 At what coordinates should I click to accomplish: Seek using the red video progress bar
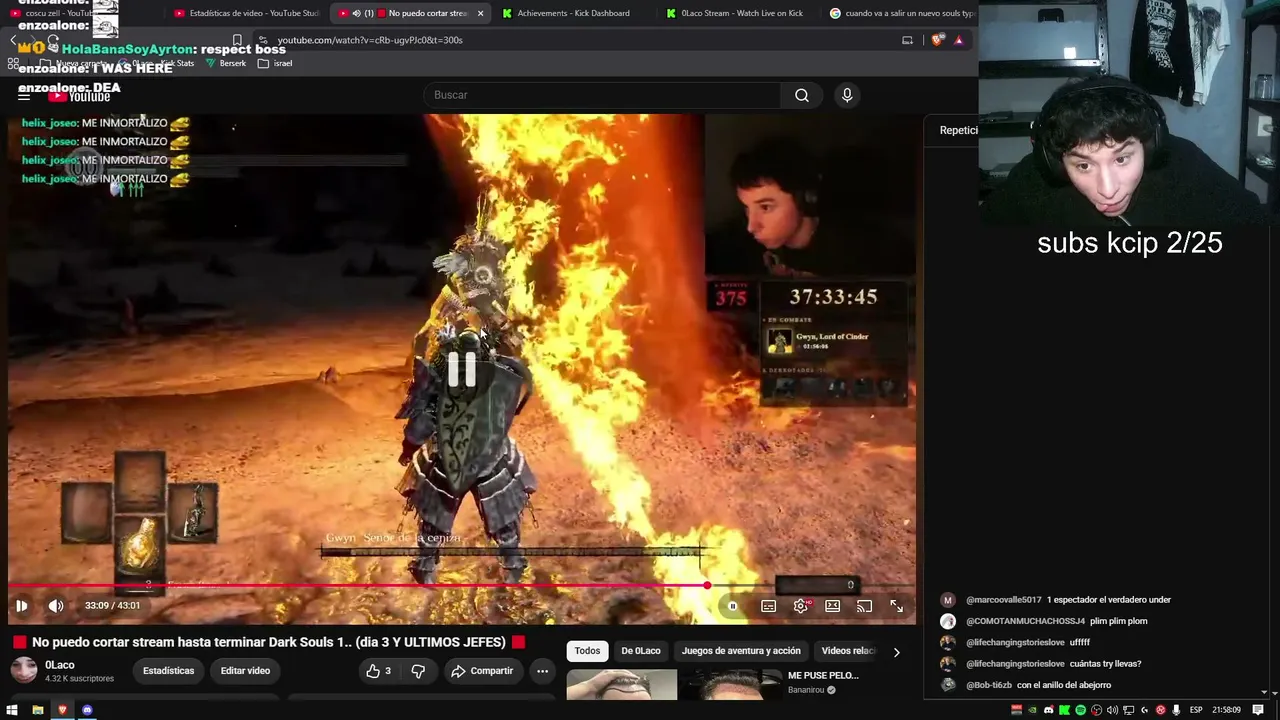tap(461, 586)
